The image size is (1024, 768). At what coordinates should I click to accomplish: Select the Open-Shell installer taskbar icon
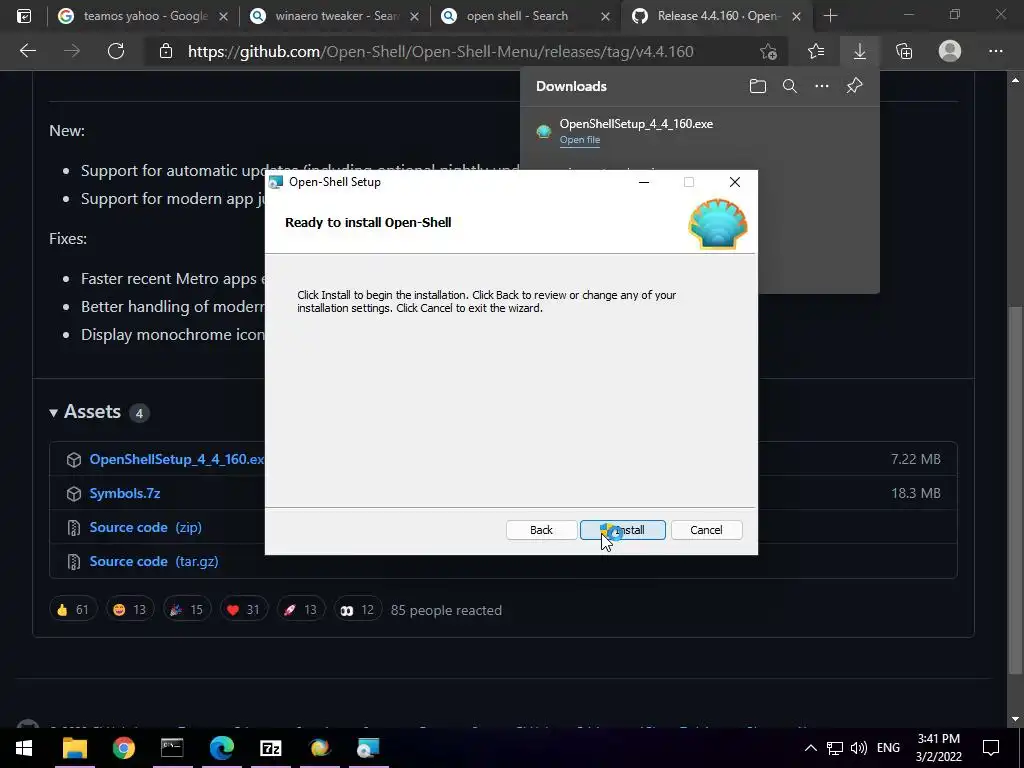[368, 748]
